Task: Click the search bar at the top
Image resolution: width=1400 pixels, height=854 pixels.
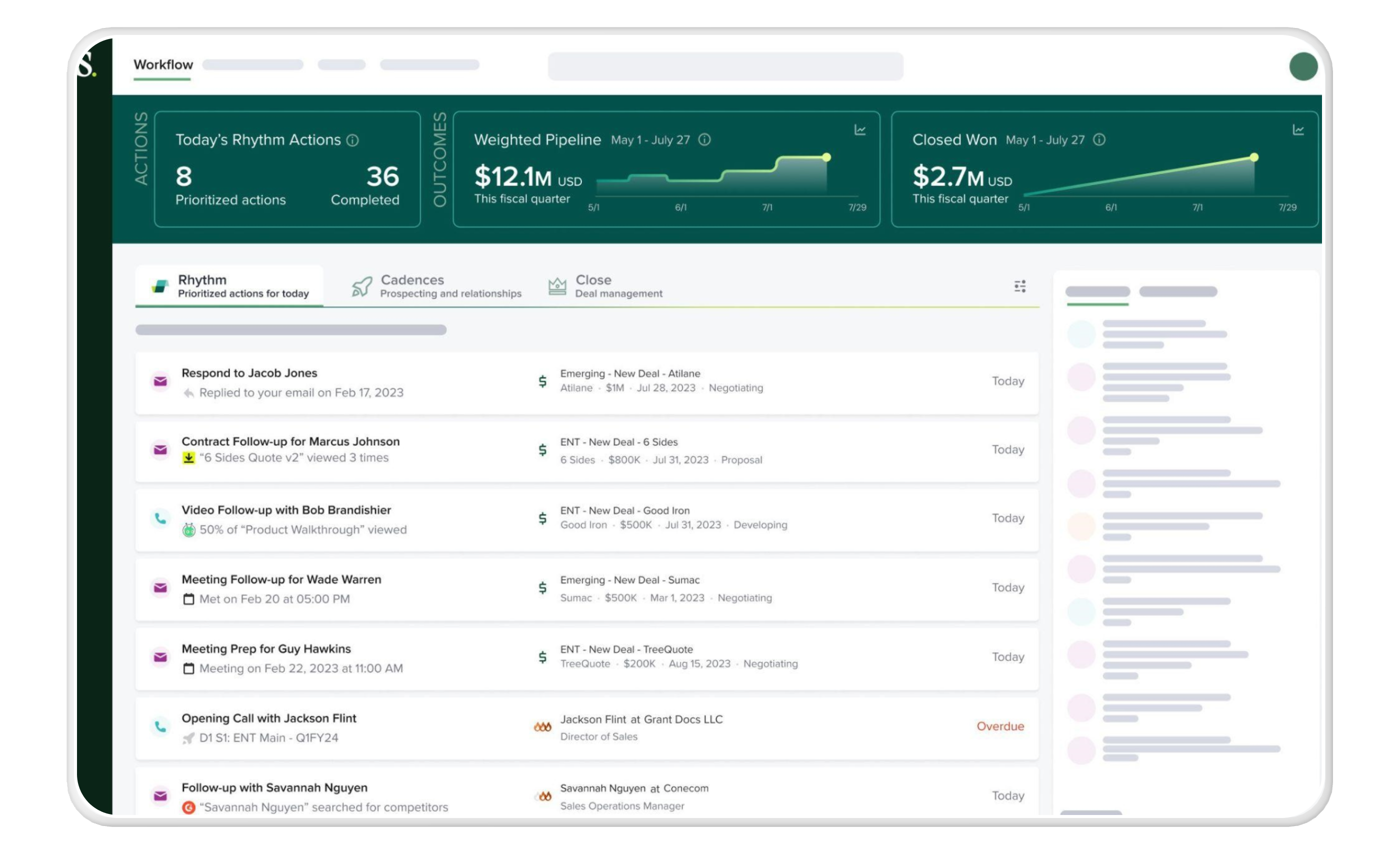Action: click(725, 66)
